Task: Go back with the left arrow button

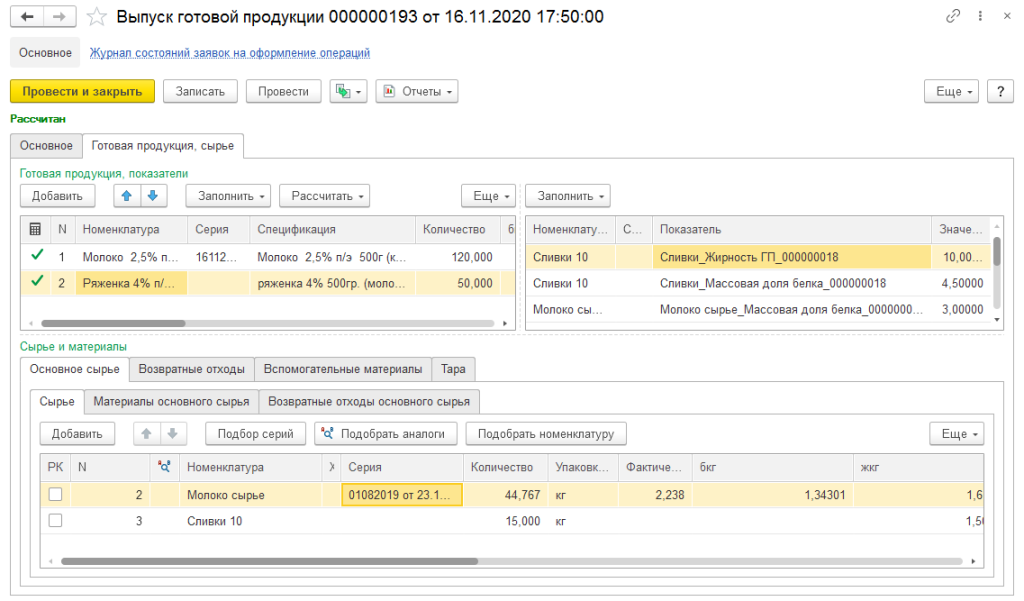Action: (27, 16)
